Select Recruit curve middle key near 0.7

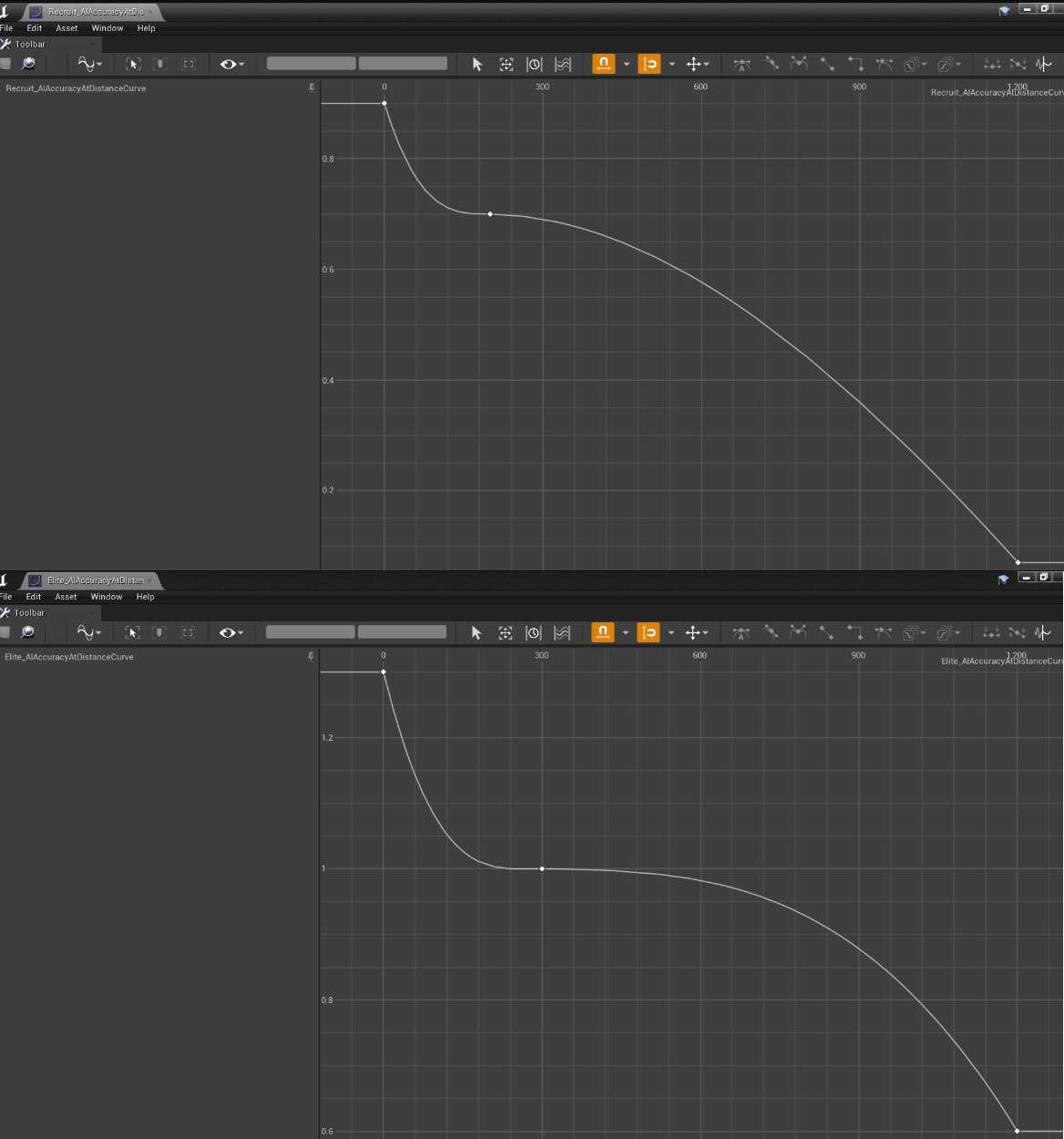point(490,214)
